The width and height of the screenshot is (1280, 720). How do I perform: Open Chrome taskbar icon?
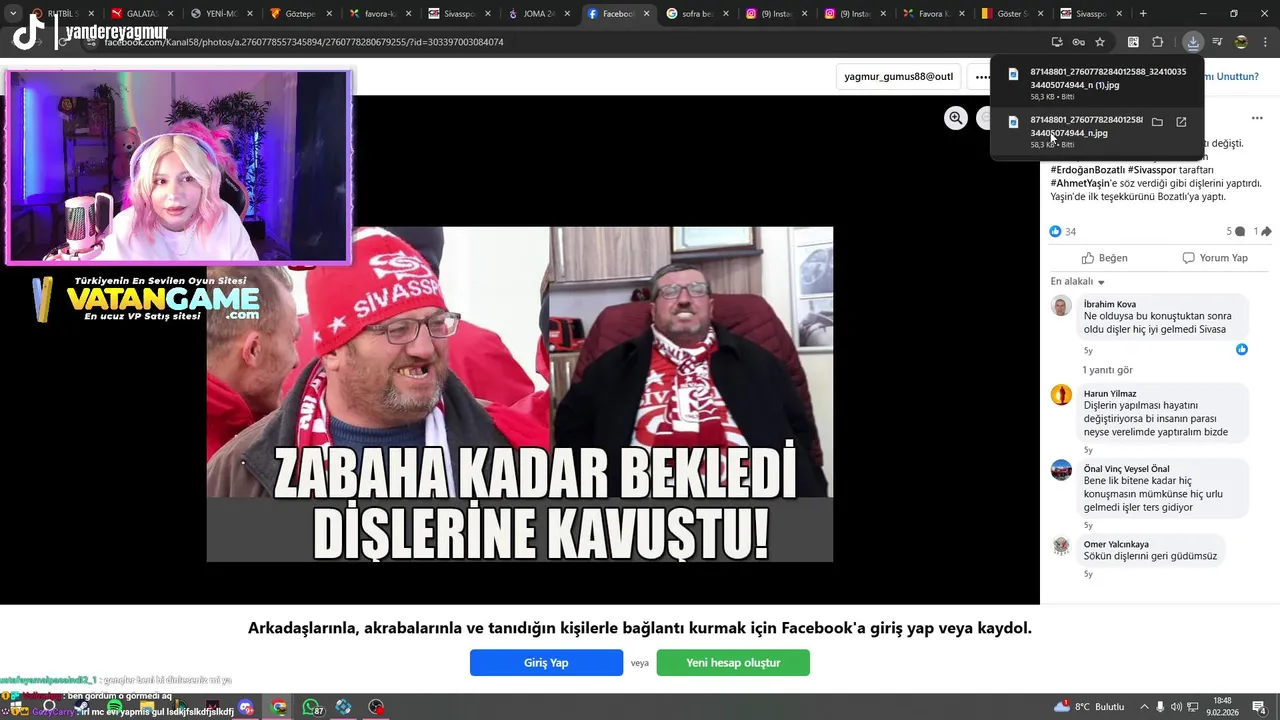[279, 708]
